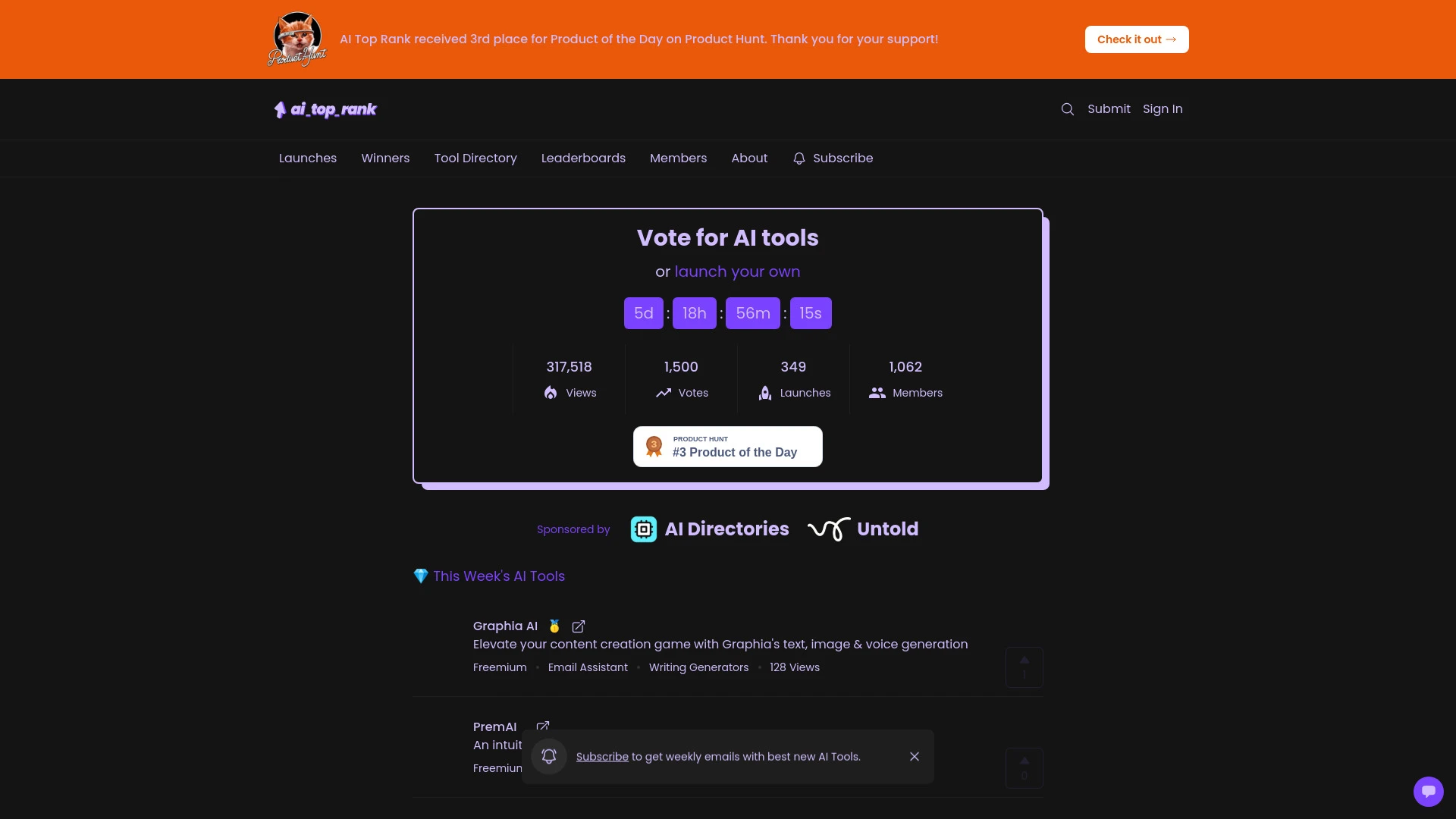Open the Launches navigation menu item
The width and height of the screenshot is (1456, 819).
coord(307,157)
